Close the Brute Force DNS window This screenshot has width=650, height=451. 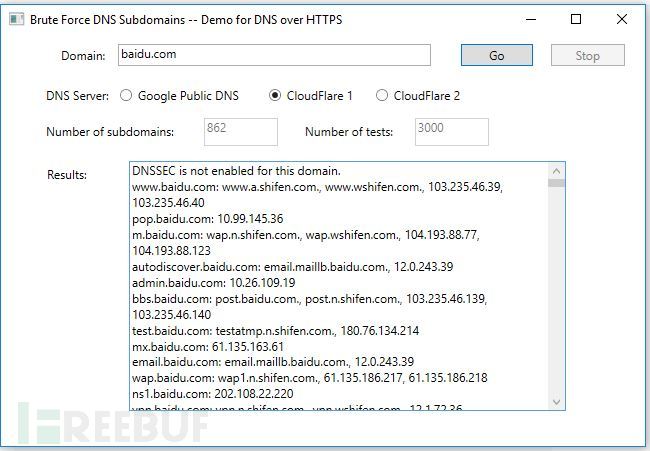[x=622, y=19]
